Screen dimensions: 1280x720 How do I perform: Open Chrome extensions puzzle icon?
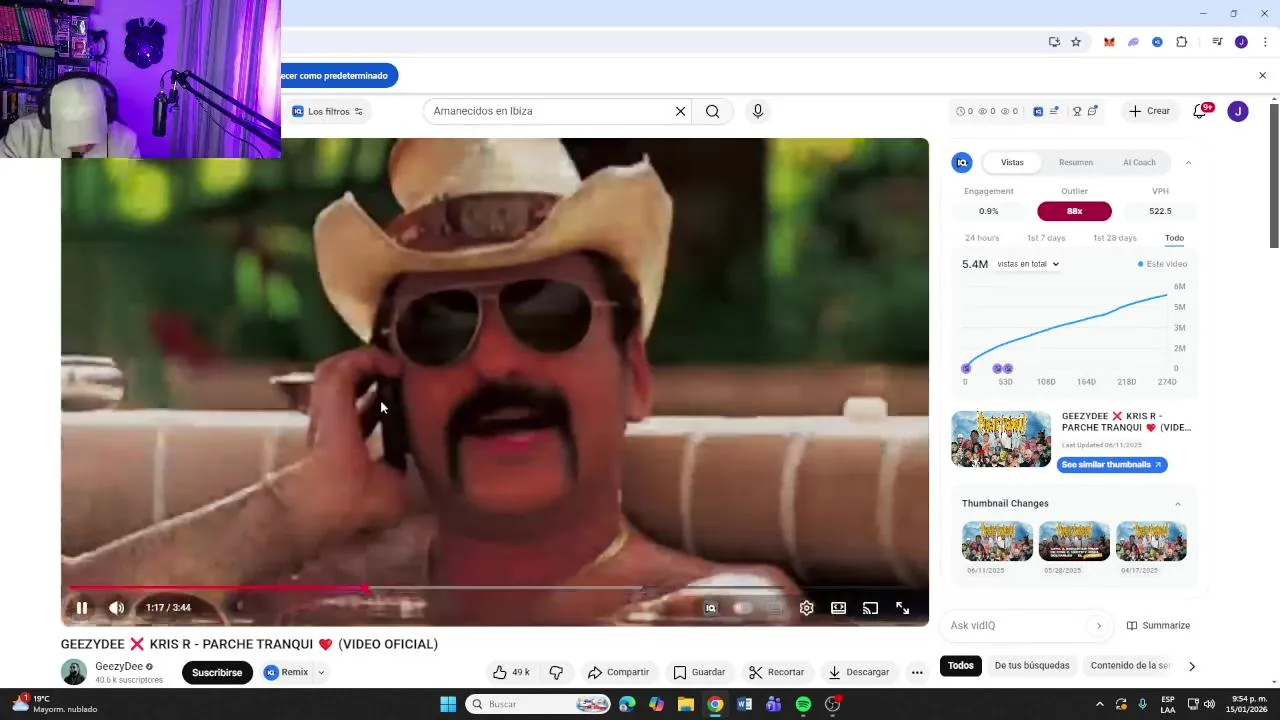pyautogui.click(x=1181, y=42)
